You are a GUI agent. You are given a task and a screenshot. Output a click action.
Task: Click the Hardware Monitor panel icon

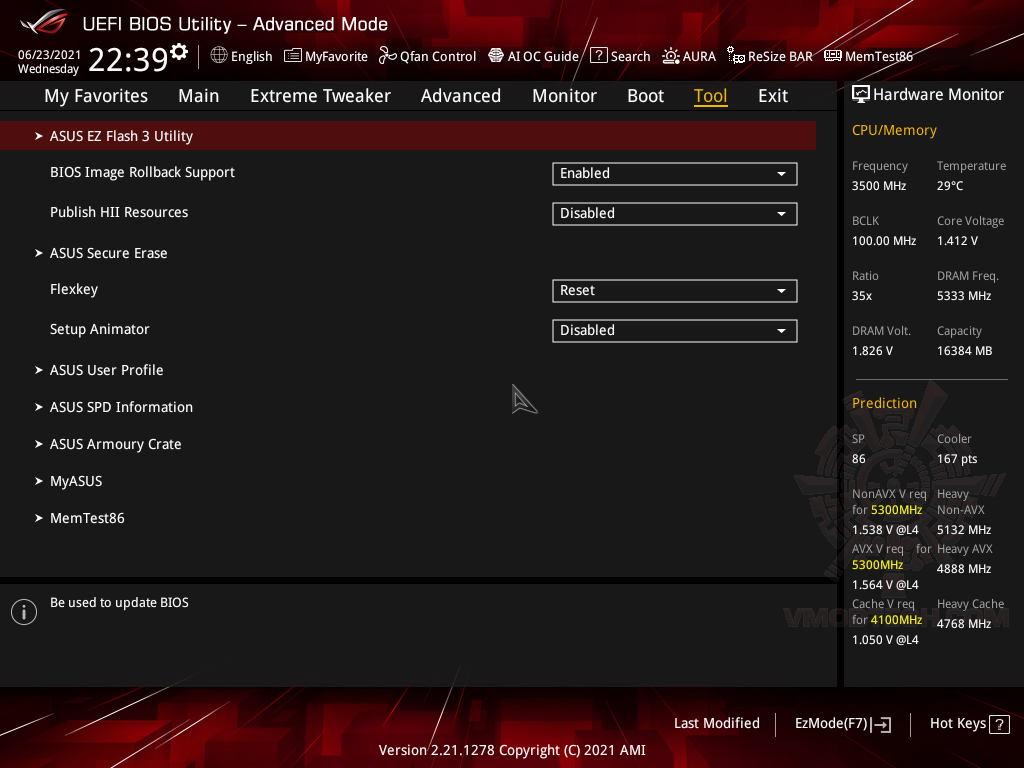point(861,93)
